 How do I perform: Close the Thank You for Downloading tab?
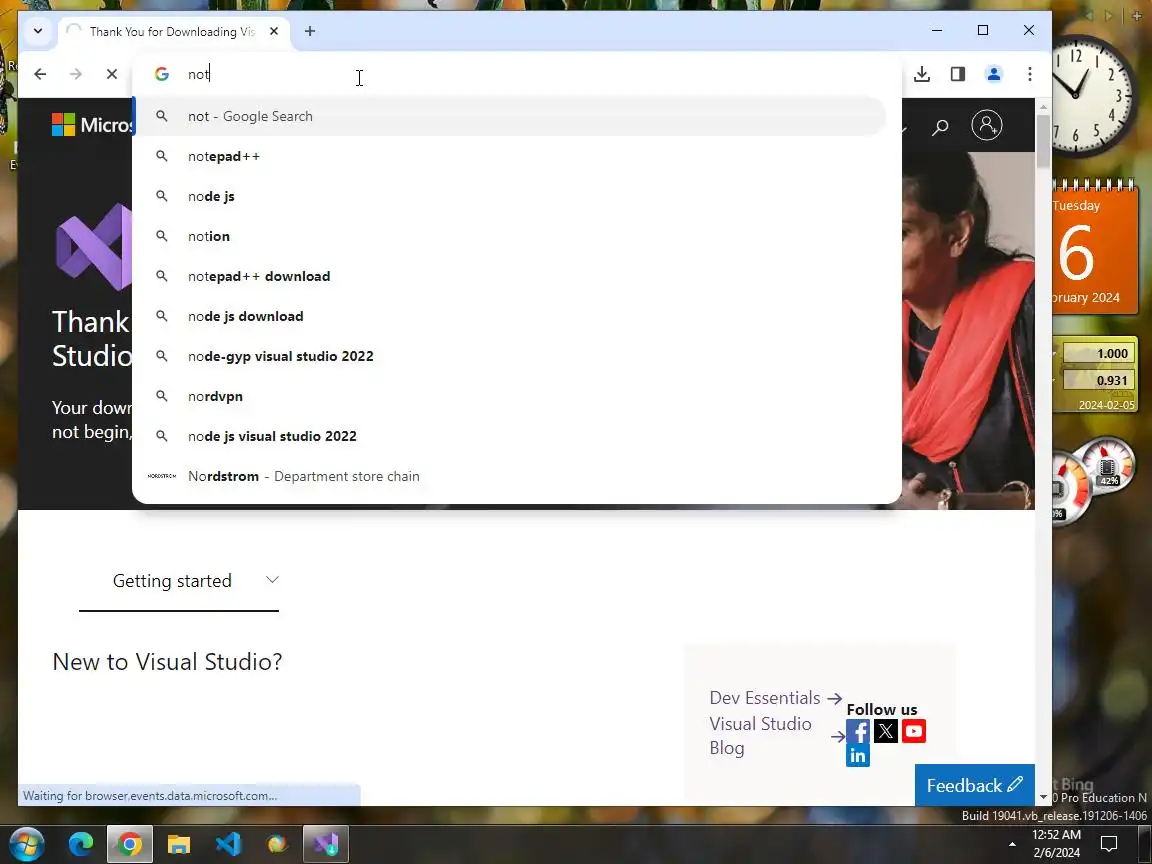[274, 32]
